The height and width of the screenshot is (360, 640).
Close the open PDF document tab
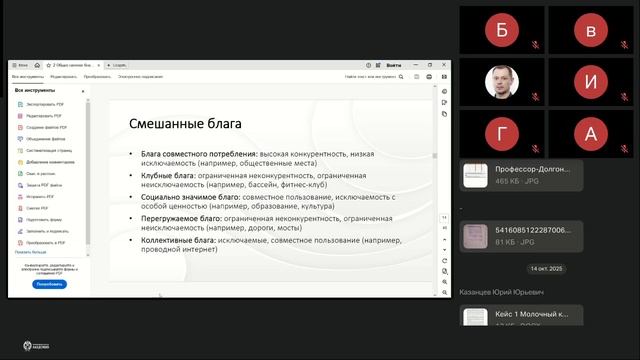(98, 65)
